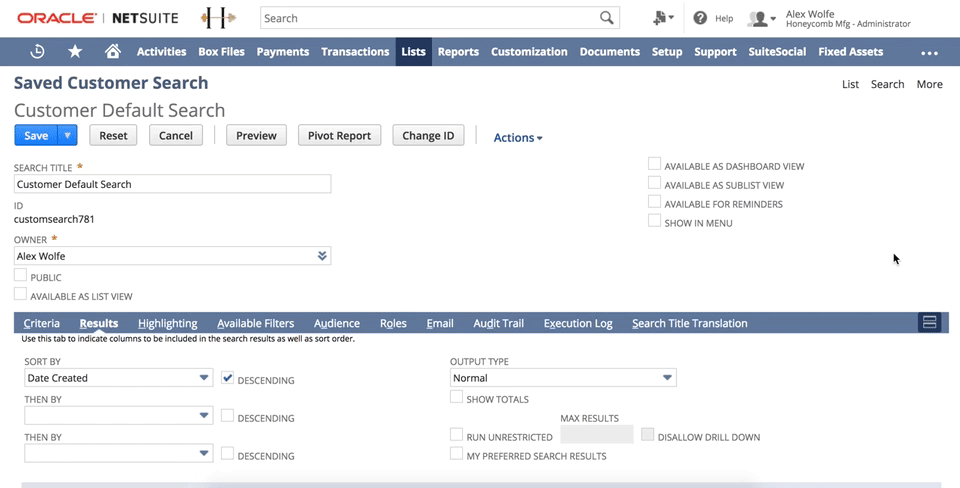The width and height of the screenshot is (960, 488).
Task: Open the Shortcuts star icon
Action: 75,52
